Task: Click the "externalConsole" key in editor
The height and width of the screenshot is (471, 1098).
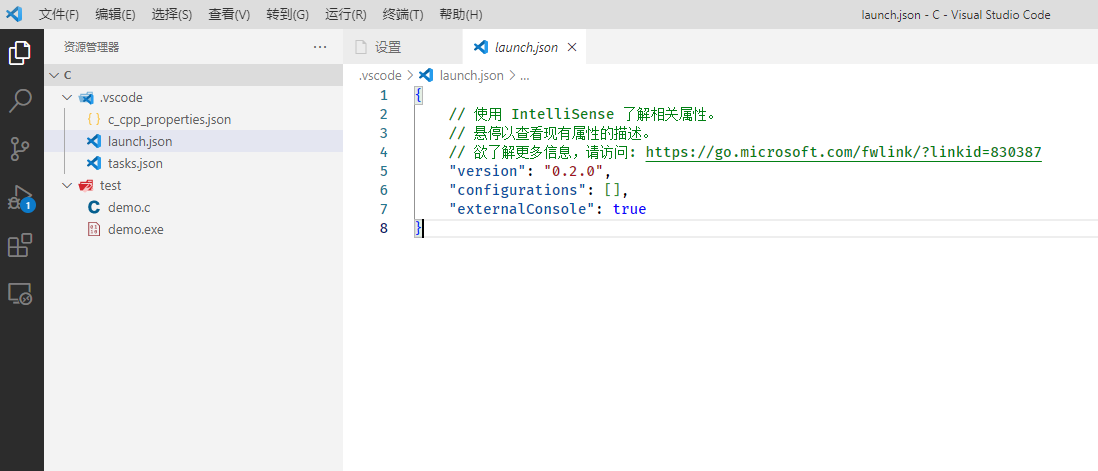Action: (x=522, y=209)
